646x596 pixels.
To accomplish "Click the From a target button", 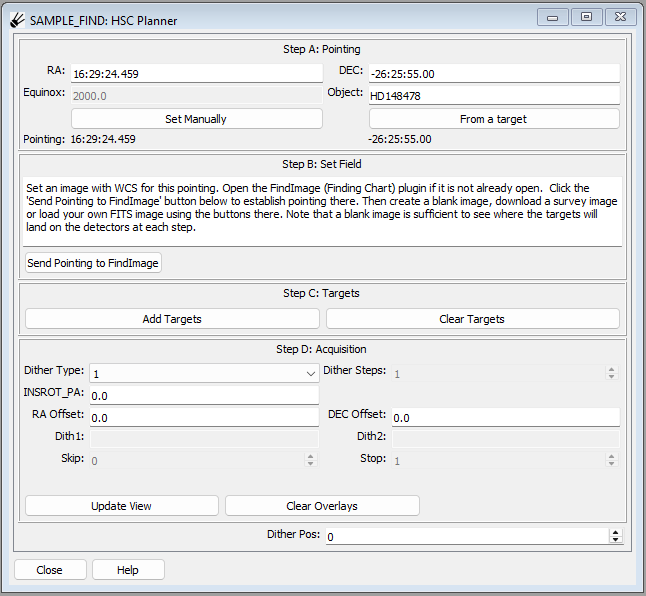I will coord(494,119).
